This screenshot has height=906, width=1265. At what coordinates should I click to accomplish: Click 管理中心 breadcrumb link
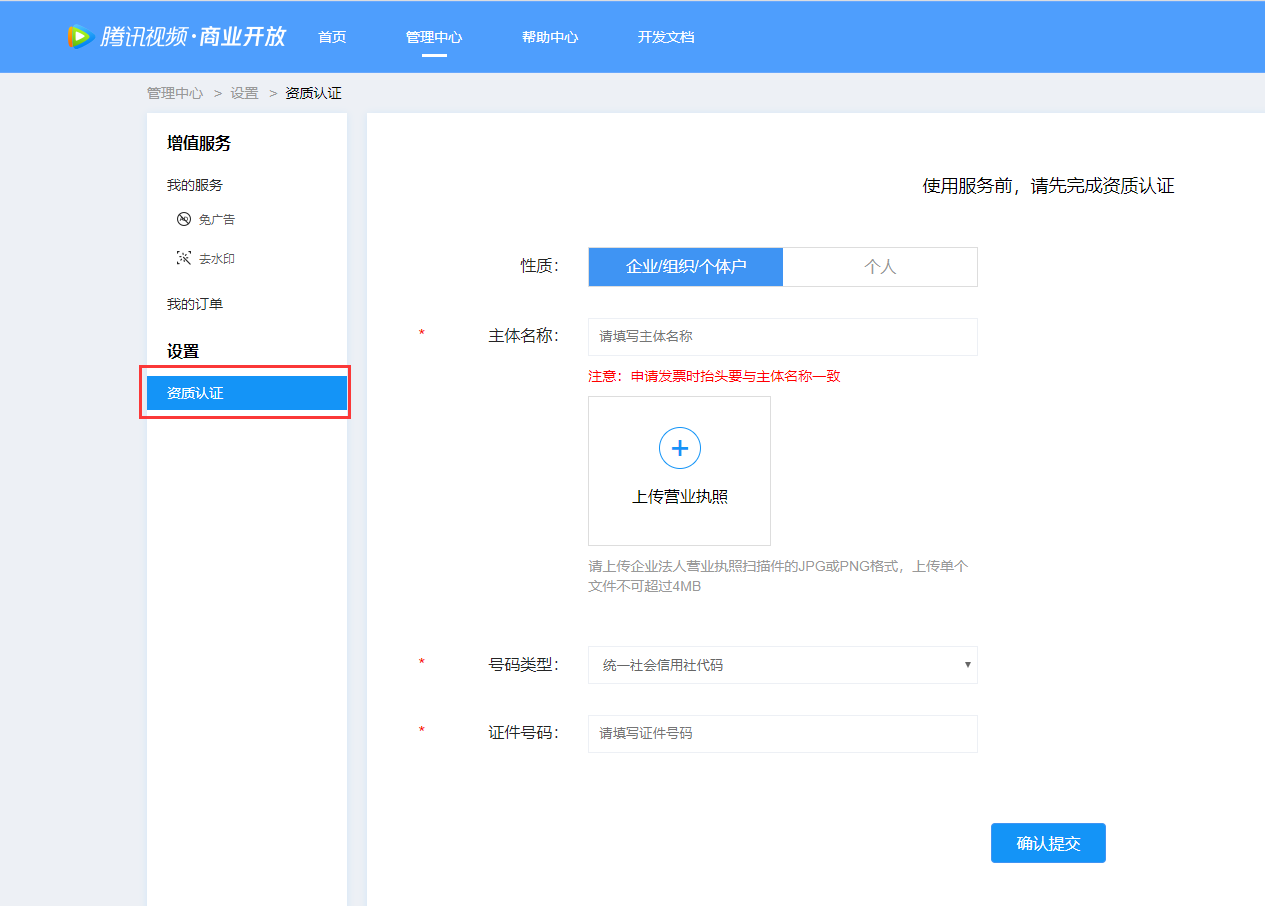point(175,93)
